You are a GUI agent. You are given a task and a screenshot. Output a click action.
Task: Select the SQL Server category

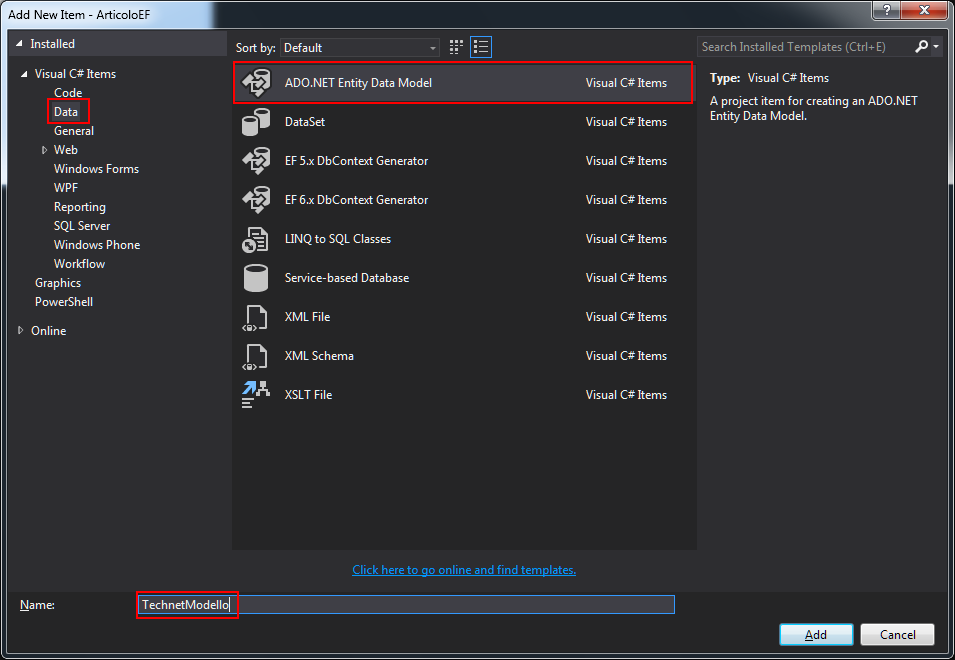coord(82,226)
